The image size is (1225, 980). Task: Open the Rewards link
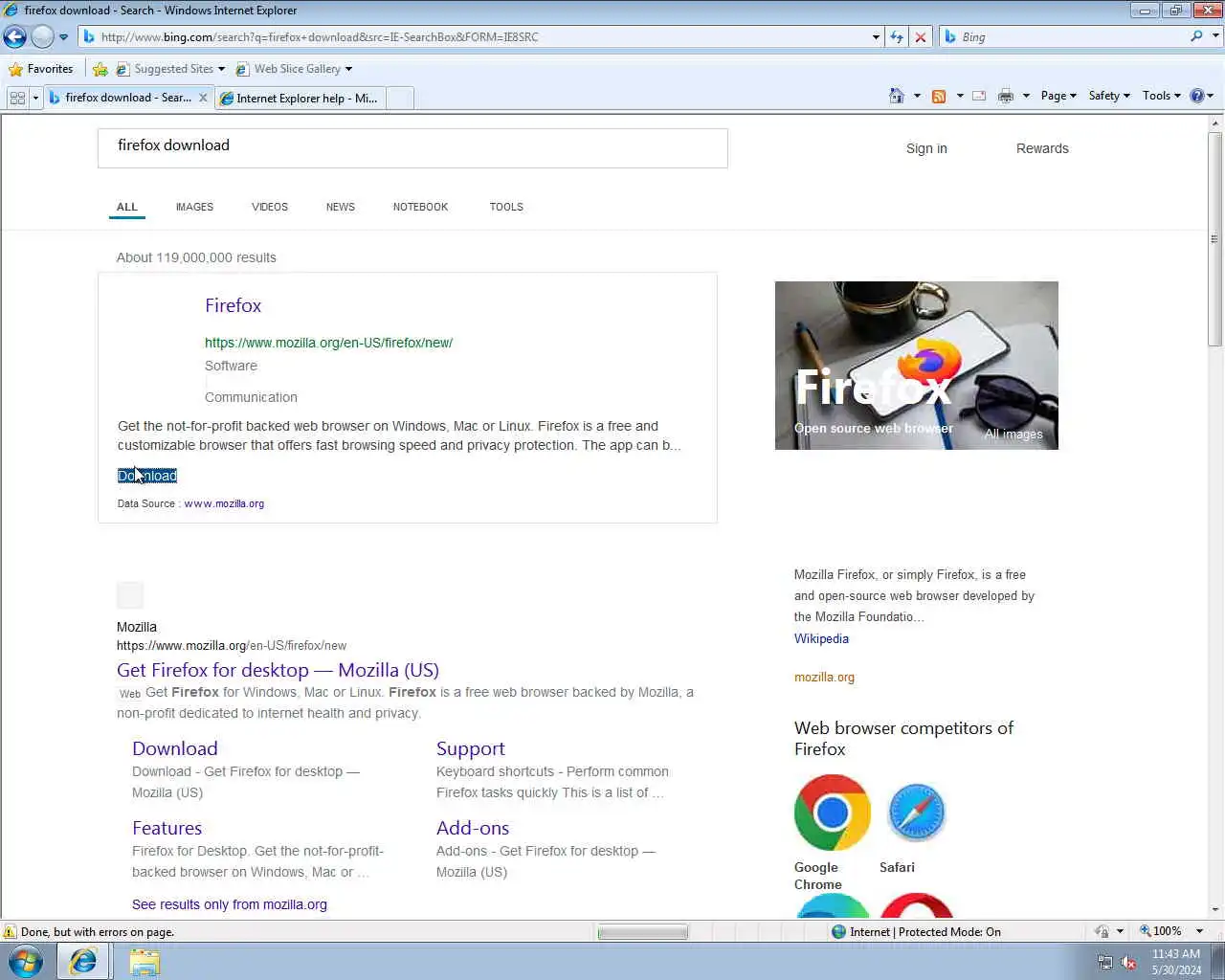[x=1042, y=148]
